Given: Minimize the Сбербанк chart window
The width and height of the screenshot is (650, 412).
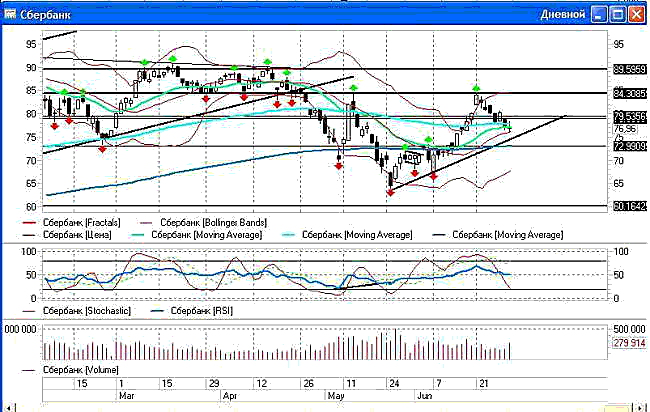Looking at the screenshot, I should coord(598,15).
